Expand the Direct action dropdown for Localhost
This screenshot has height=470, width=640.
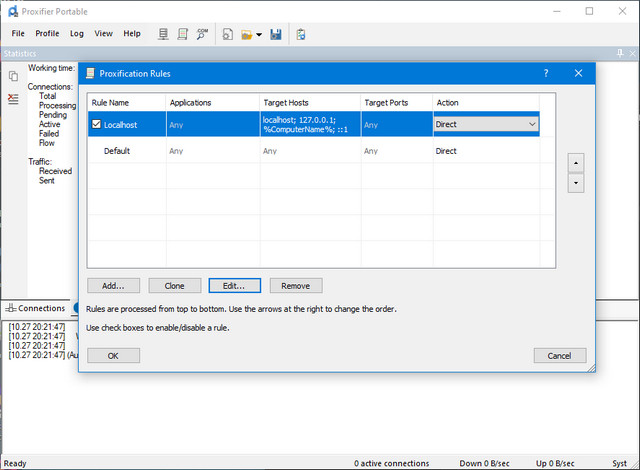(x=531, y=124)
